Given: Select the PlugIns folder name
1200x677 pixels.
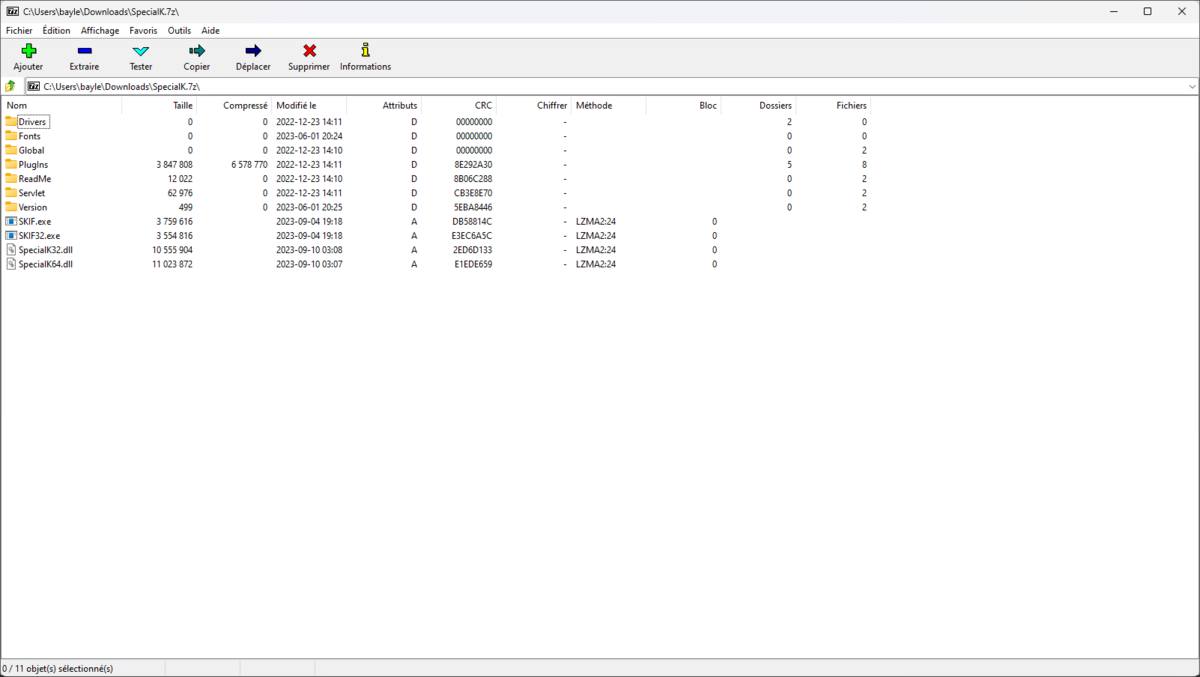Looking at the screenshot, I should [33, 164].
